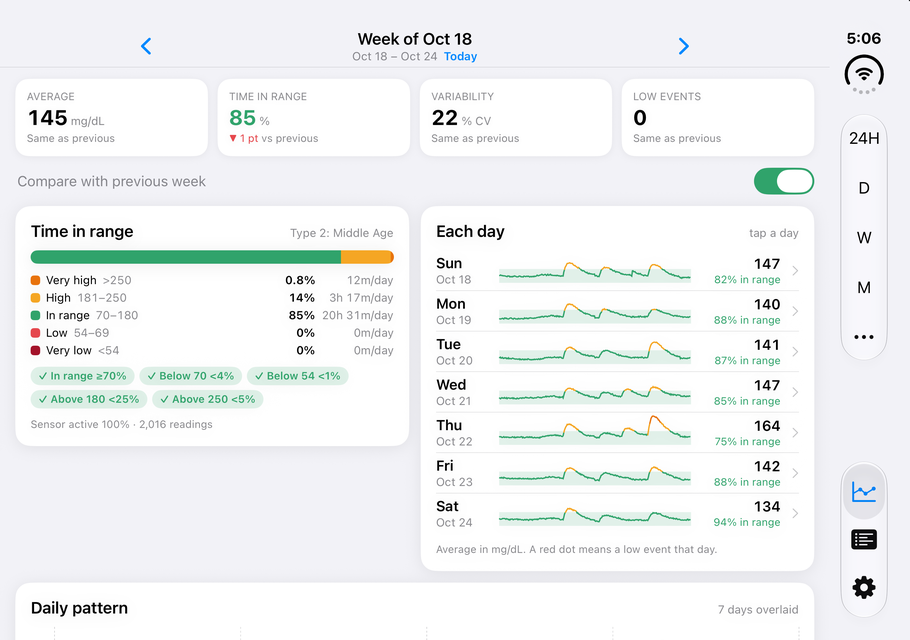Tap the High yellow color swatch

click(35, 298)
